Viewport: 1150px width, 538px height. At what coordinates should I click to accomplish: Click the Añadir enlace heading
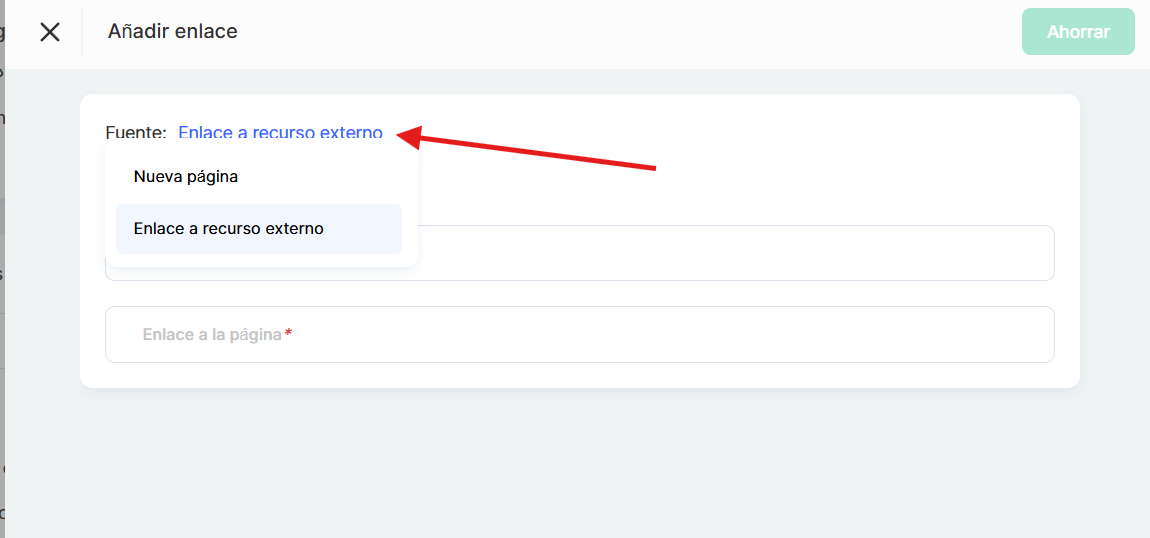pyautogui.click(x=173, y=32)
